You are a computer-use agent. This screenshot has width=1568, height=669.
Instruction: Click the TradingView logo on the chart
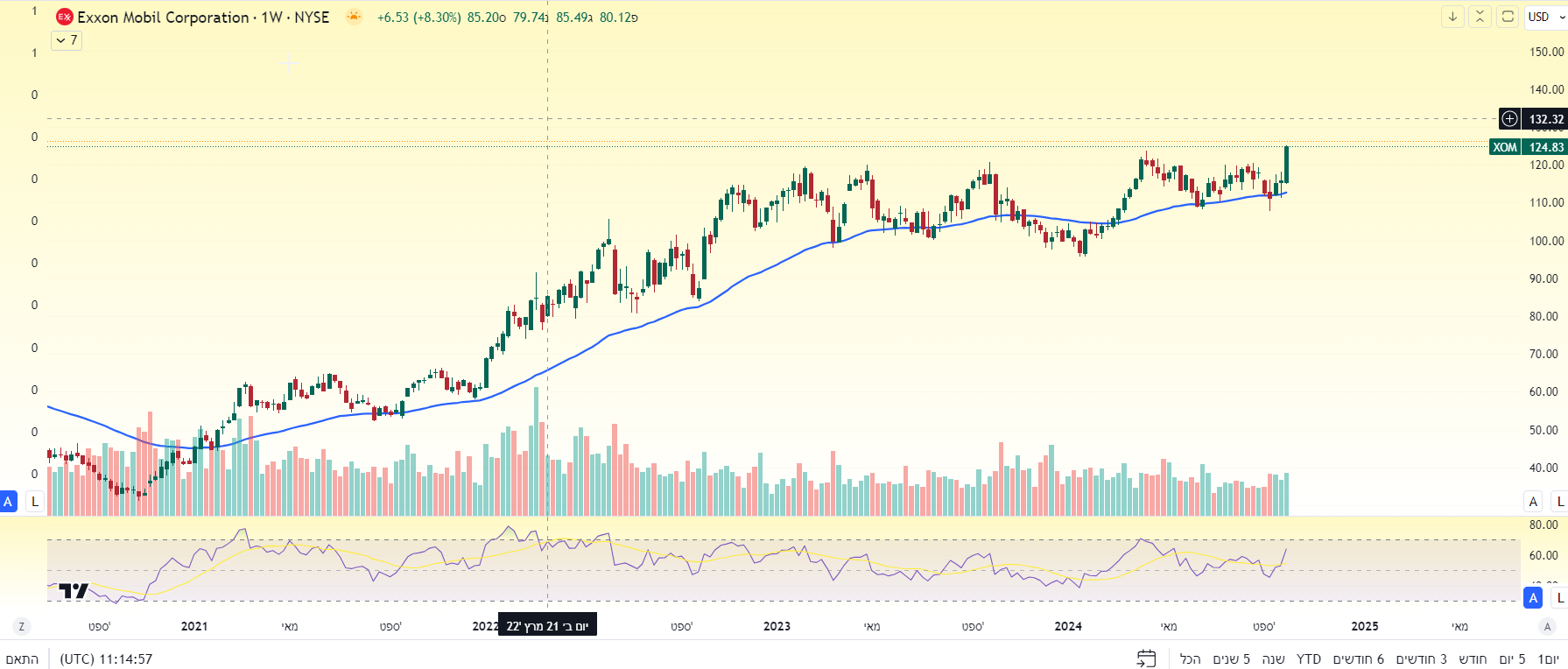(74, 591)
